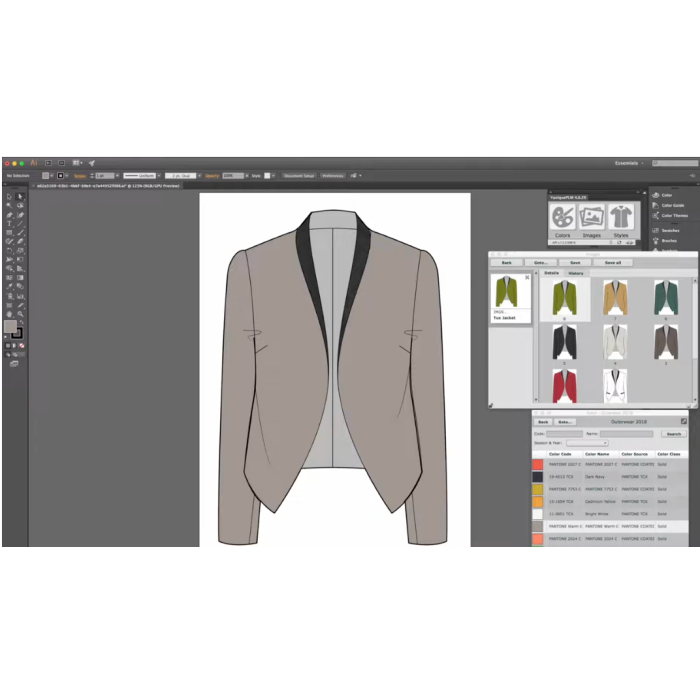The width and height of the screenshot is (700, 700).
Task: Open the Brushes panel
Action: point(668,240)
